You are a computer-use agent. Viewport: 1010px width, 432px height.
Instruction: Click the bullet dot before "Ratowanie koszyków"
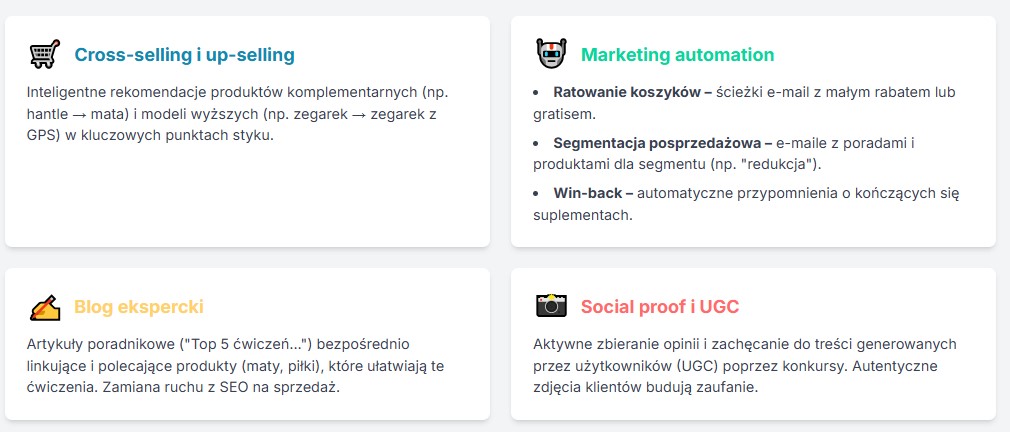(x=538, y=93)
